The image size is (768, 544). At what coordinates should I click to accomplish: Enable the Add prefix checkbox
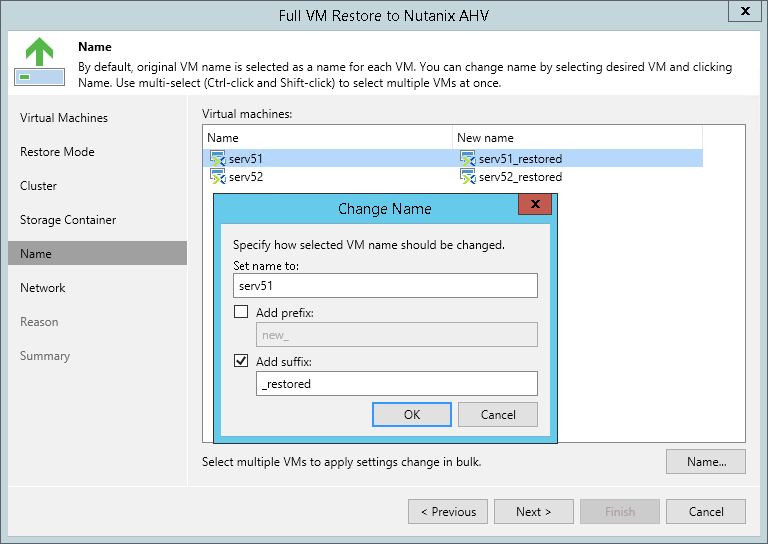click(241, 312)
